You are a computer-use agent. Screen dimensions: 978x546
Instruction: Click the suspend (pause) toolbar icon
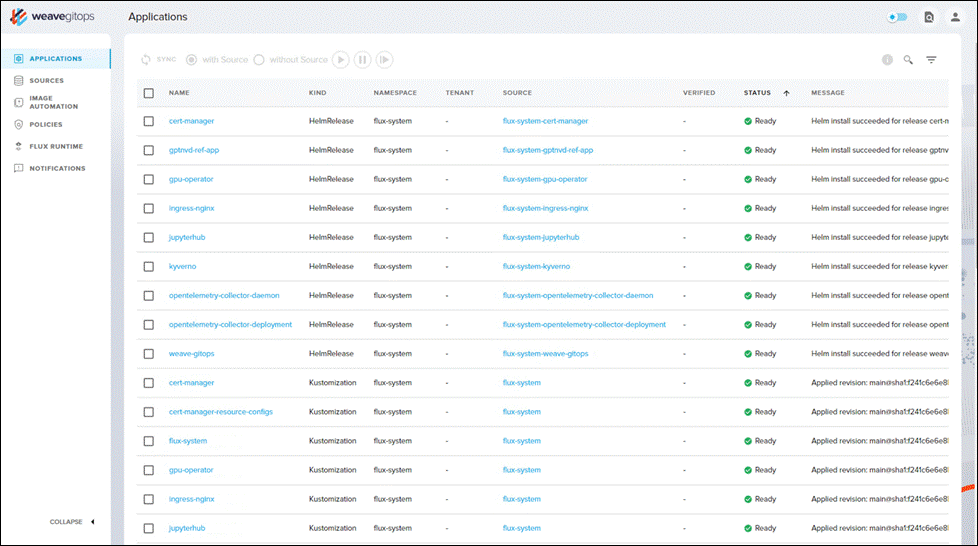(x=362, y=60)
